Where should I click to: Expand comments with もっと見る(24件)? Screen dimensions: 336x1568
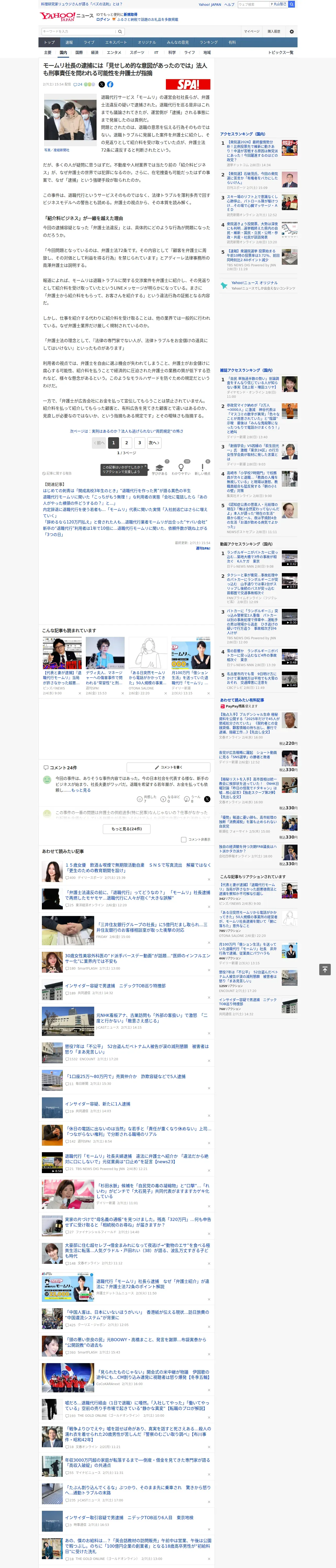[x=127, y=828]
